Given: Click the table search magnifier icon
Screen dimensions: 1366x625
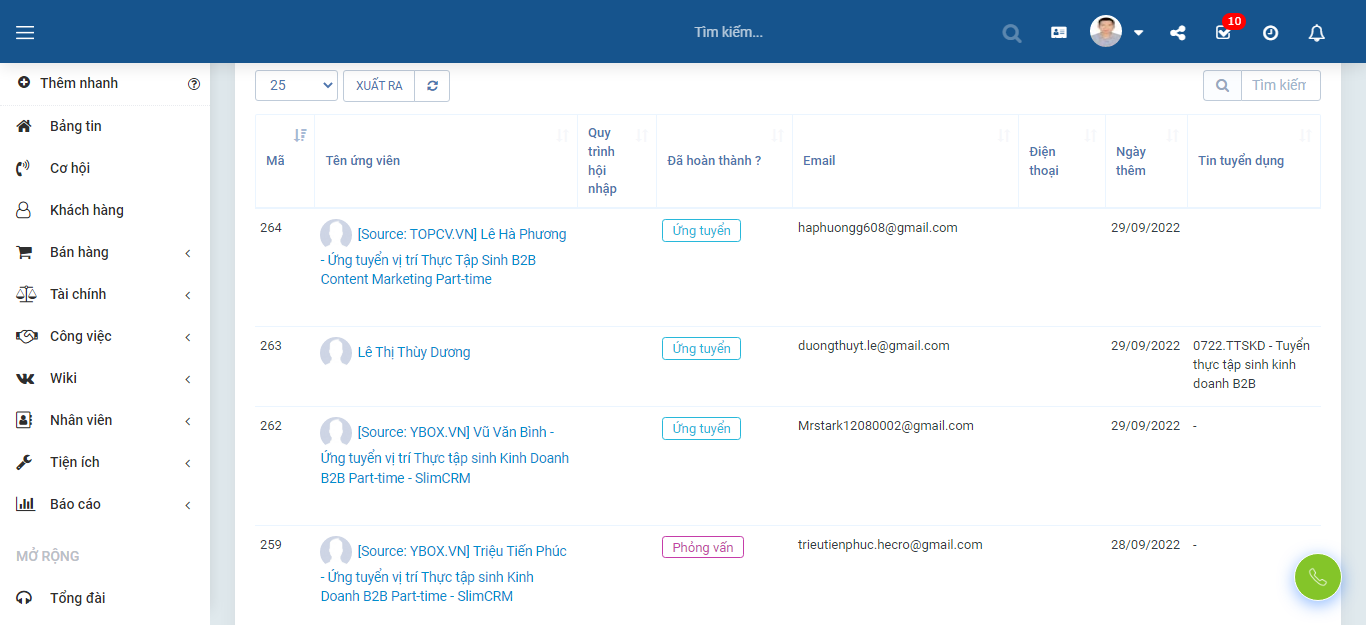Looking at the screenshot, I should [x=1222, y=85].
